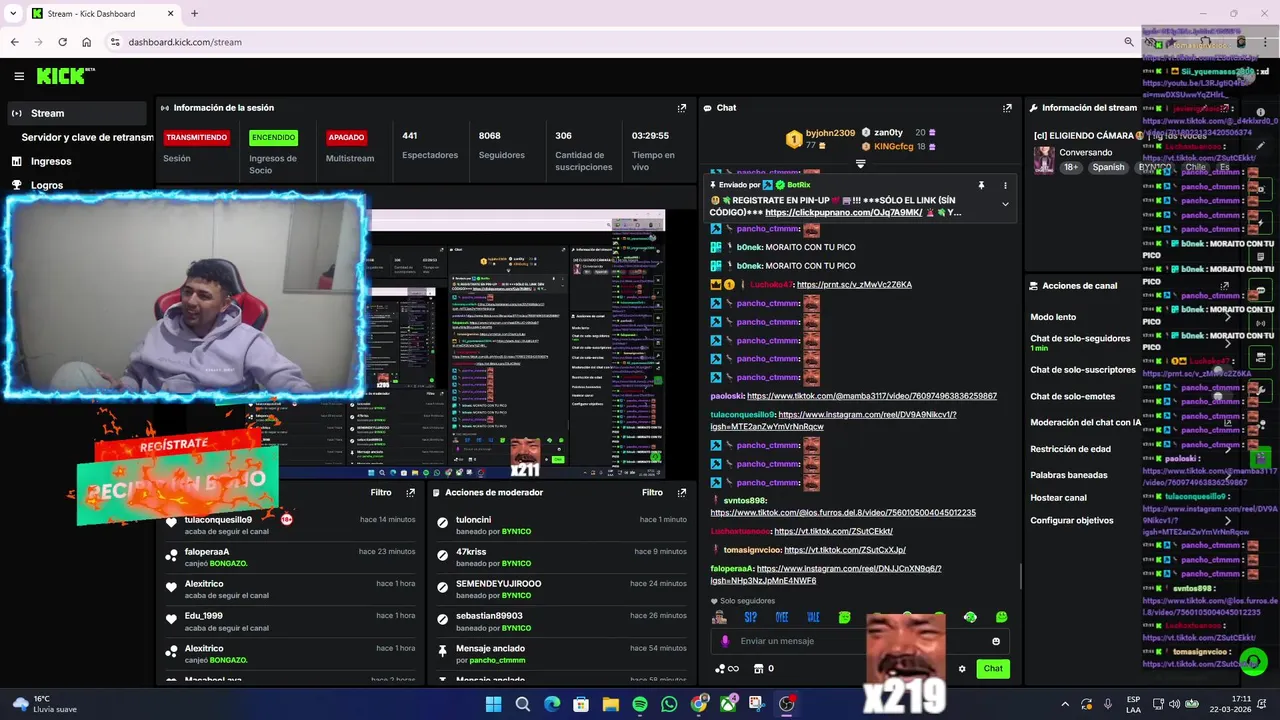Viewport: 1280px width, 720px height.
Task: Click moderator action user 47kriss
Action: pos(471,552)
